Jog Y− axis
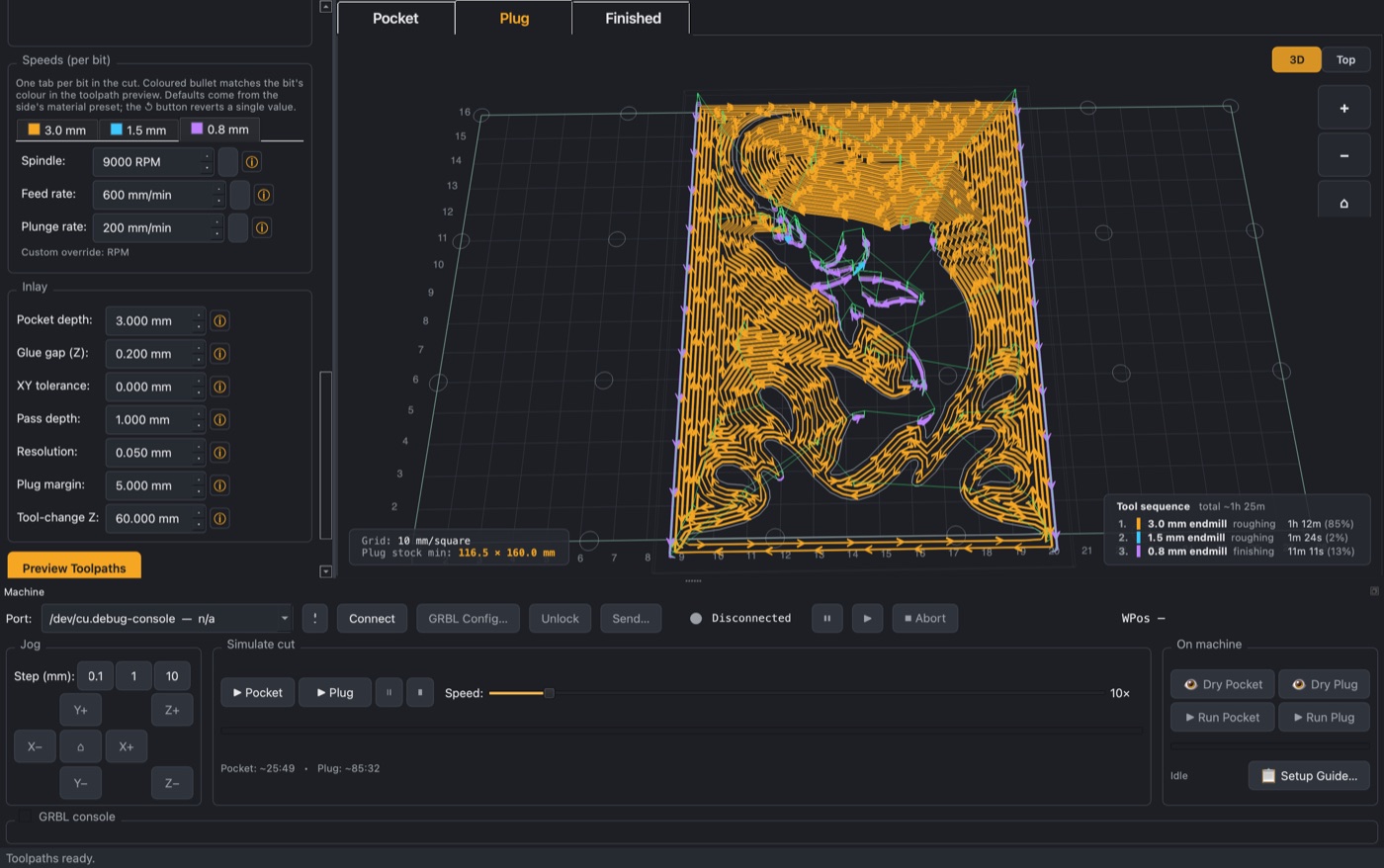1384x868 pixels. click(80, 783)
